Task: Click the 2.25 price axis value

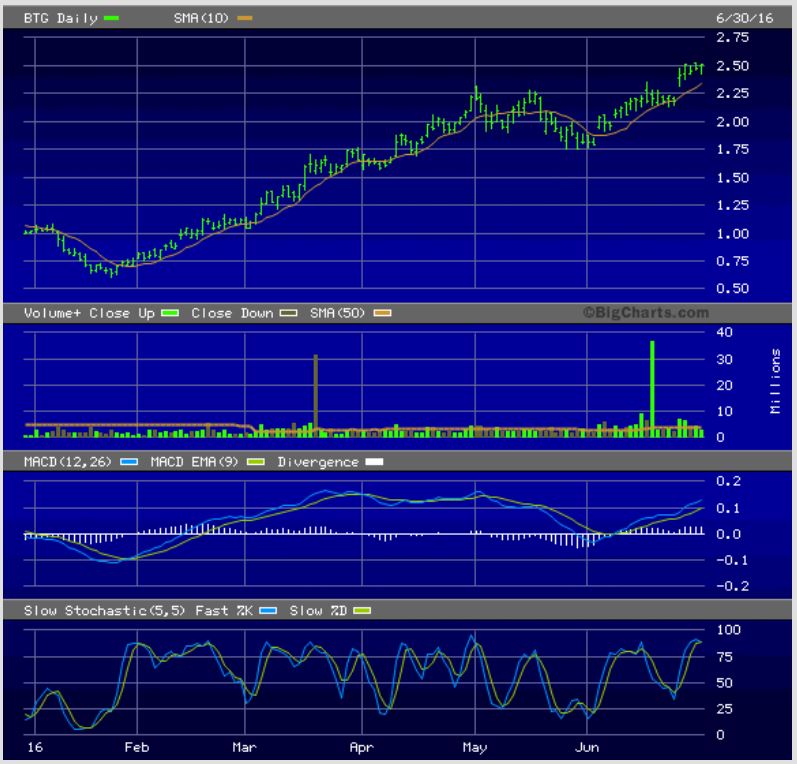Action: (732, 93)
